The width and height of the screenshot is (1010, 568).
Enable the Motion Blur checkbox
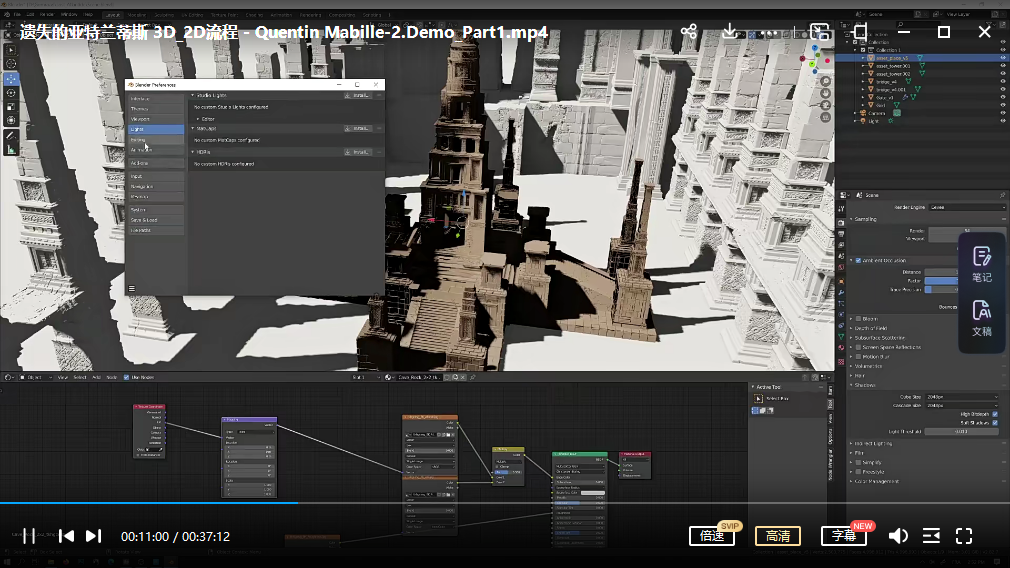click(x=858, y=356)
